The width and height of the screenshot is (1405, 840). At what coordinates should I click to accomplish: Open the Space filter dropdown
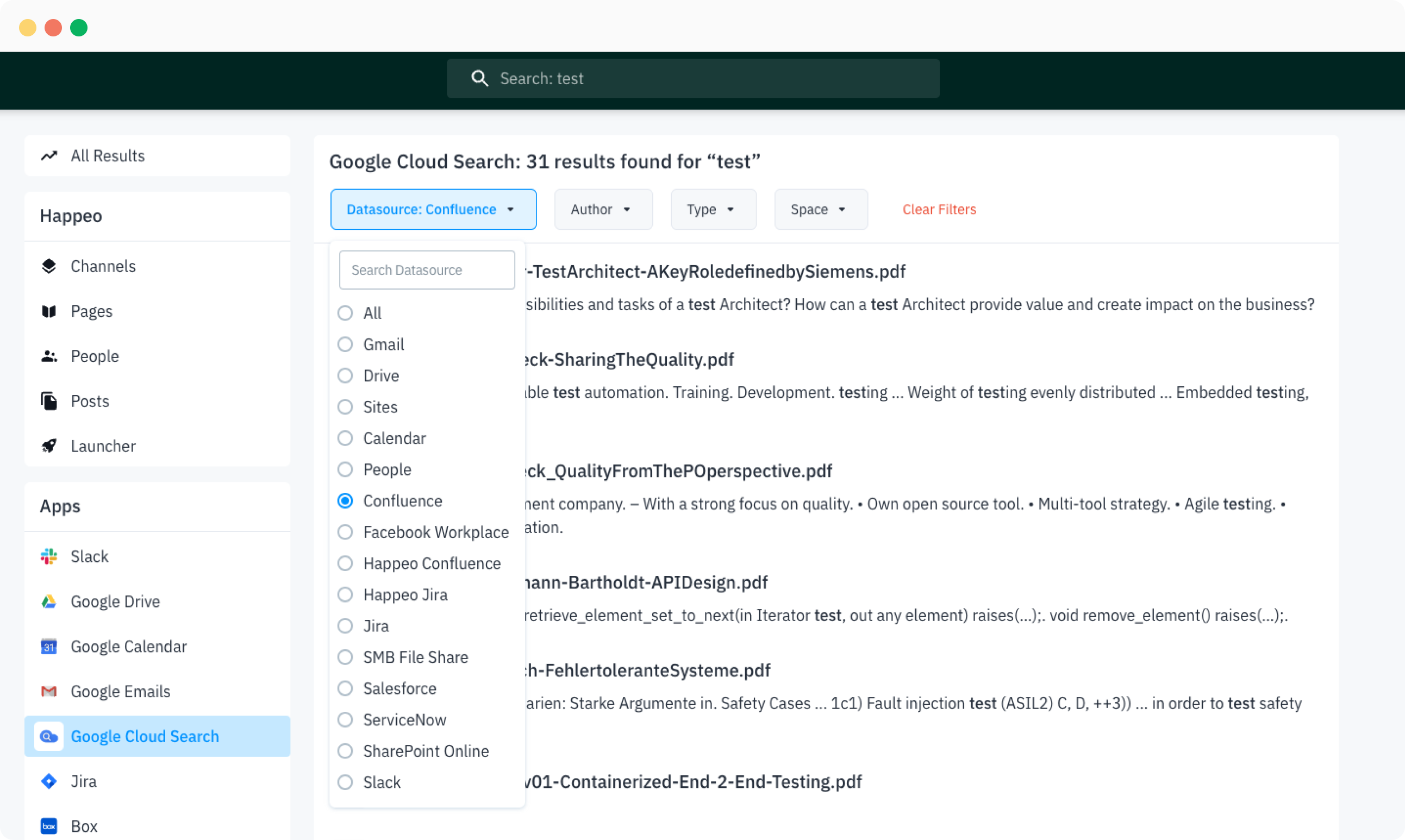[821, 209]
